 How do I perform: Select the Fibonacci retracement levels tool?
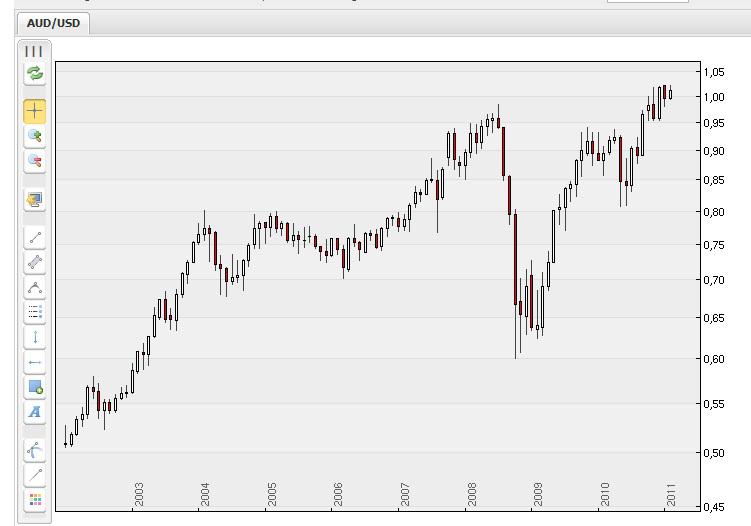click(x=34, y=312)
